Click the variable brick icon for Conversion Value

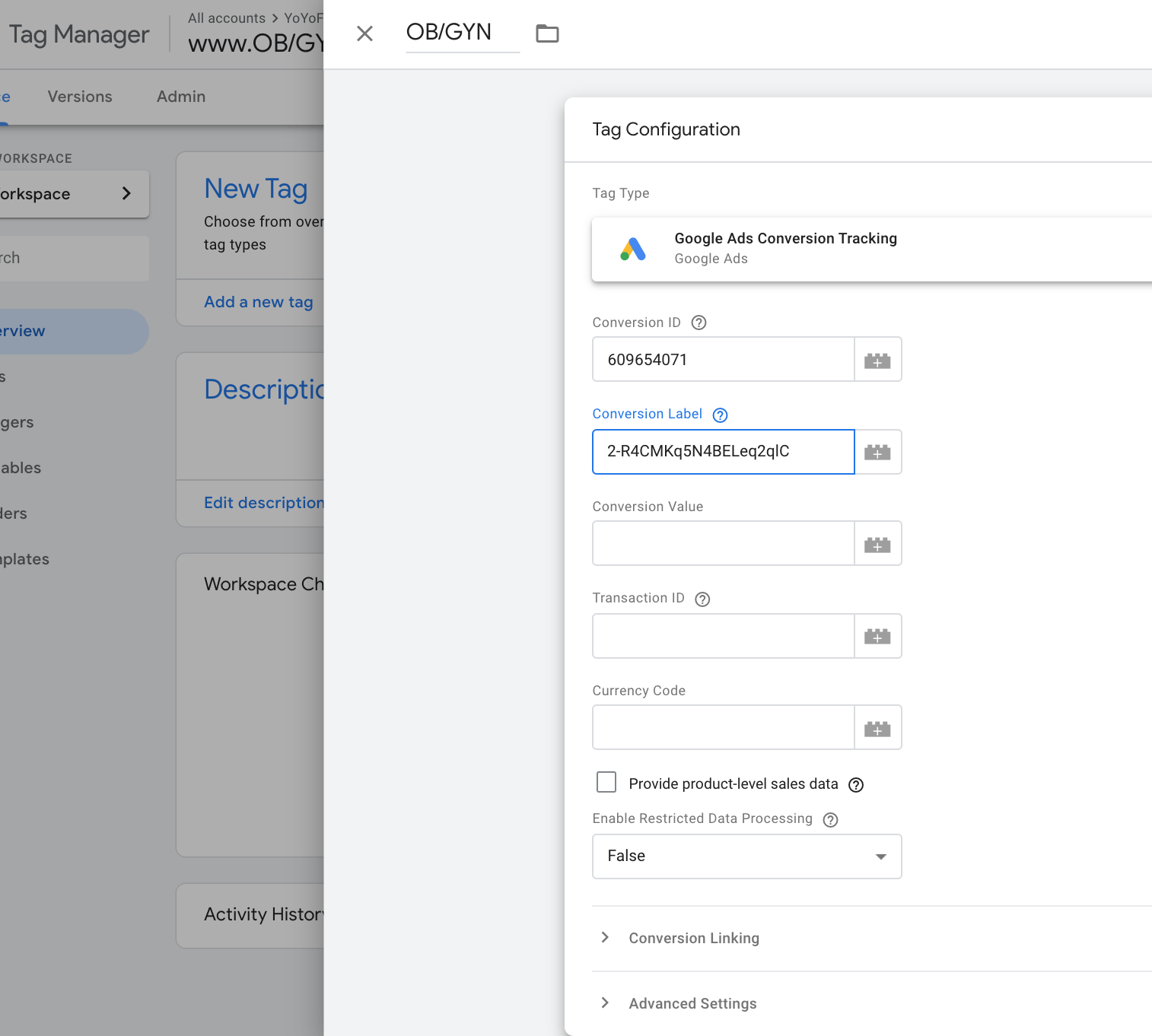[x=877, y=543]
